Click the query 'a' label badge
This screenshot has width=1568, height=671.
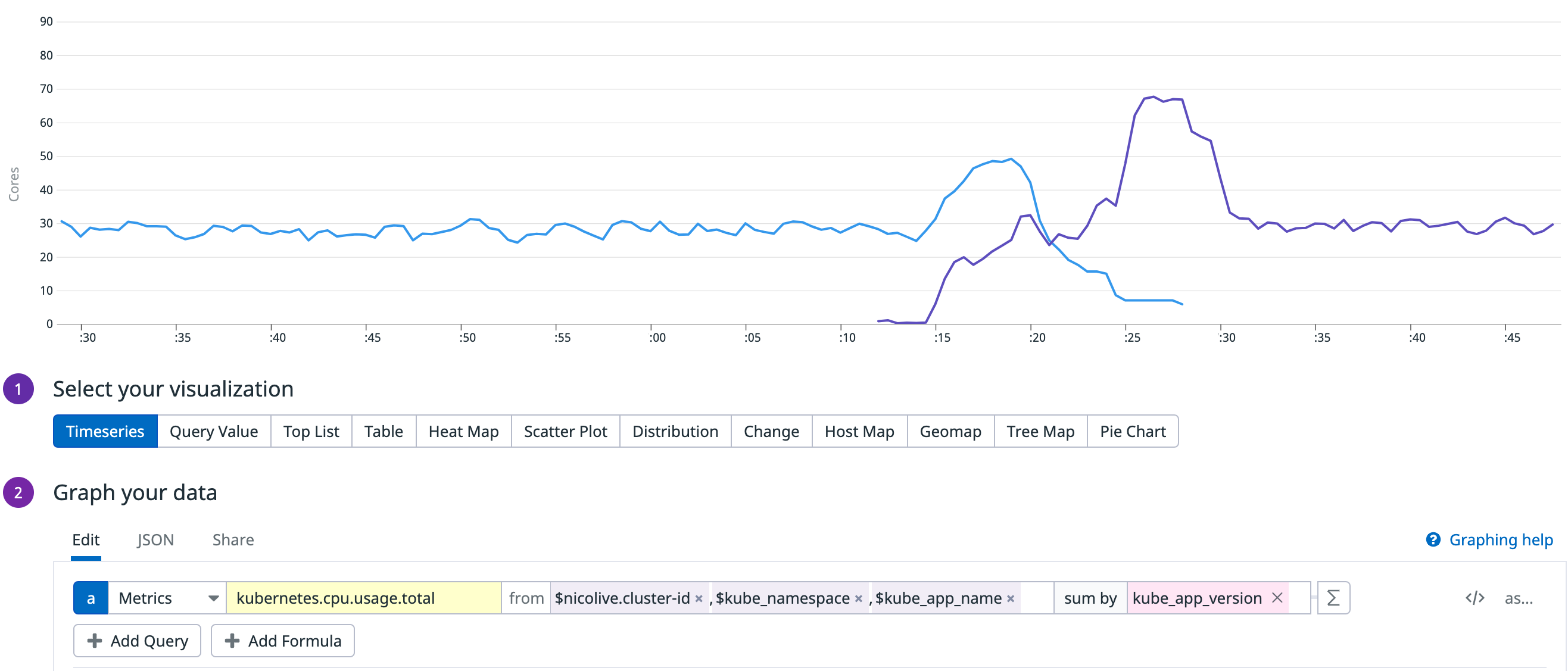pyautogui.click(x=91, y=597)
